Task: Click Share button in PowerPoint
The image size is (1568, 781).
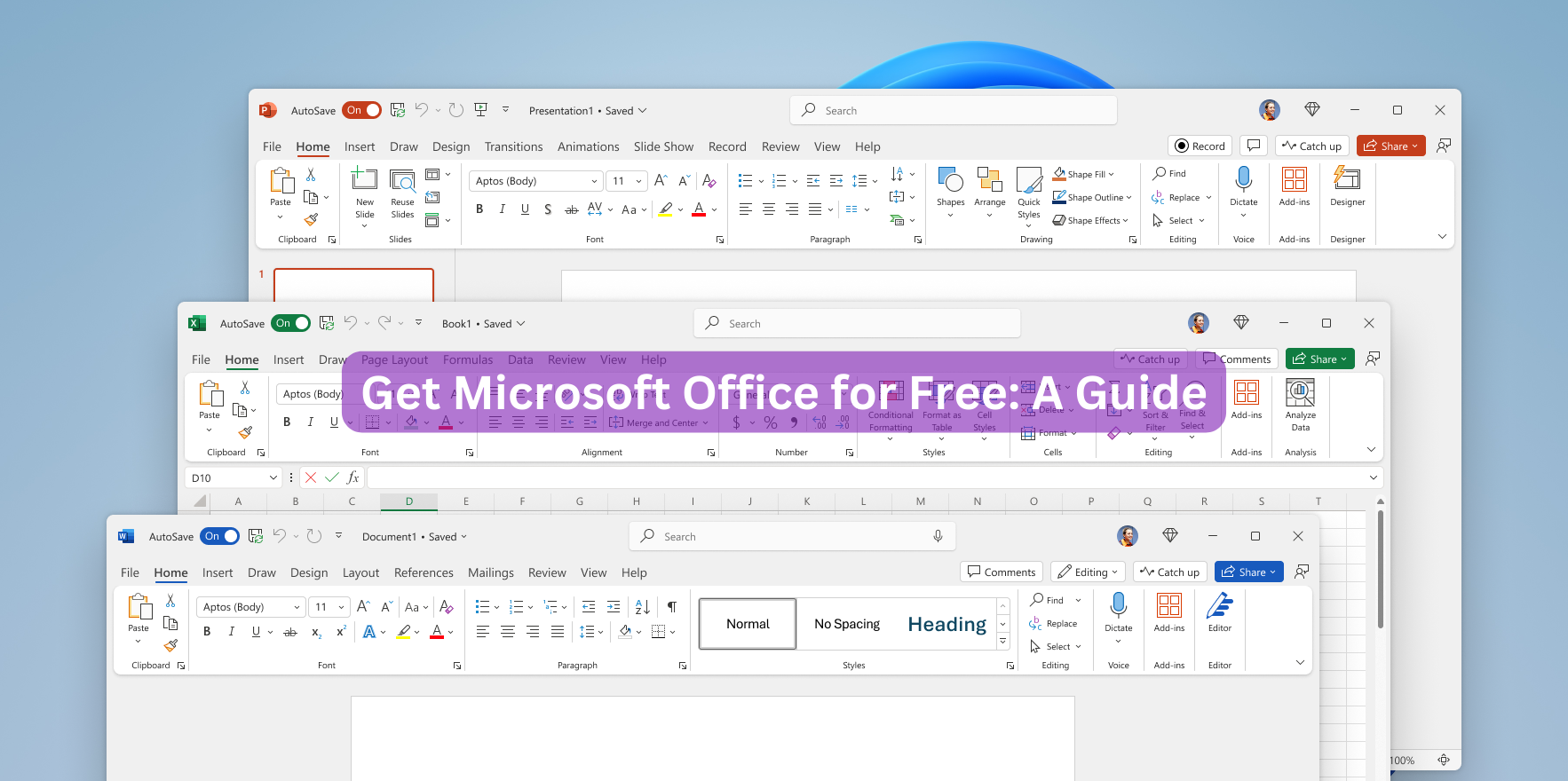Action: pos(1390,146)
